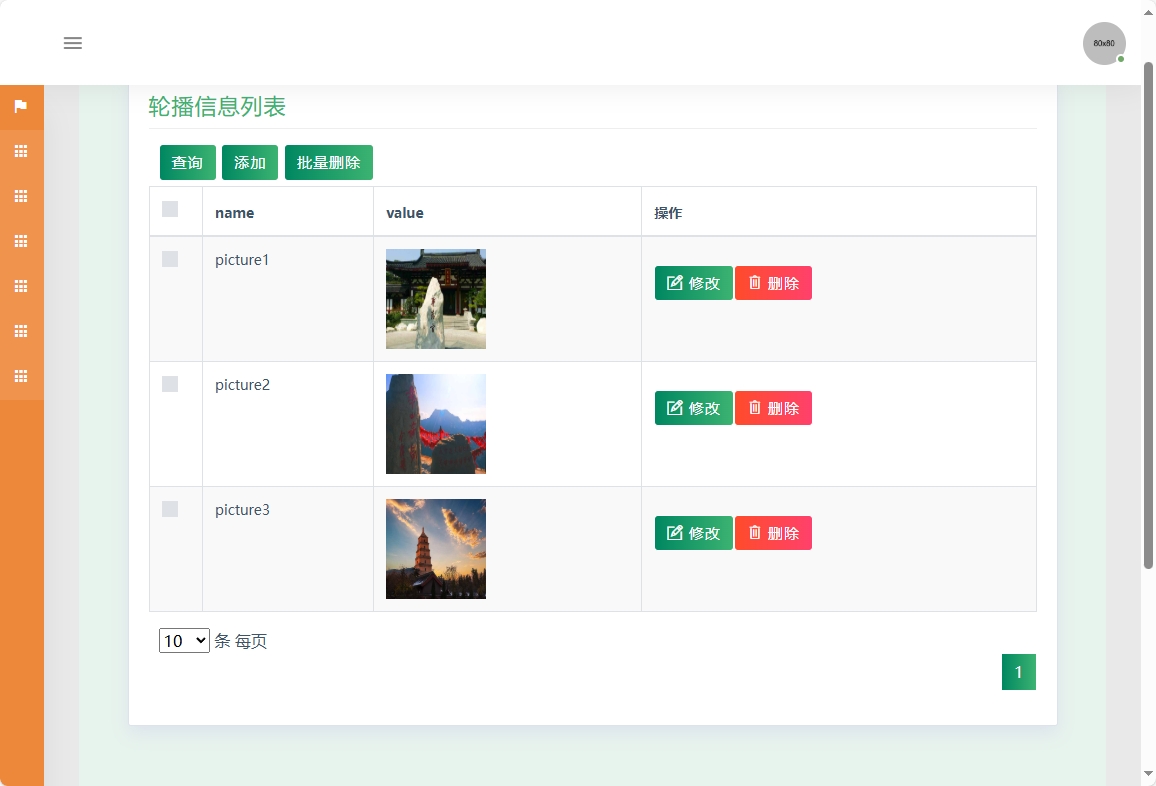This screenshot has height=786, width=1156.
Task: Click the first grid icon below flag
Action: pyautogui.click(x=21, y=151)
